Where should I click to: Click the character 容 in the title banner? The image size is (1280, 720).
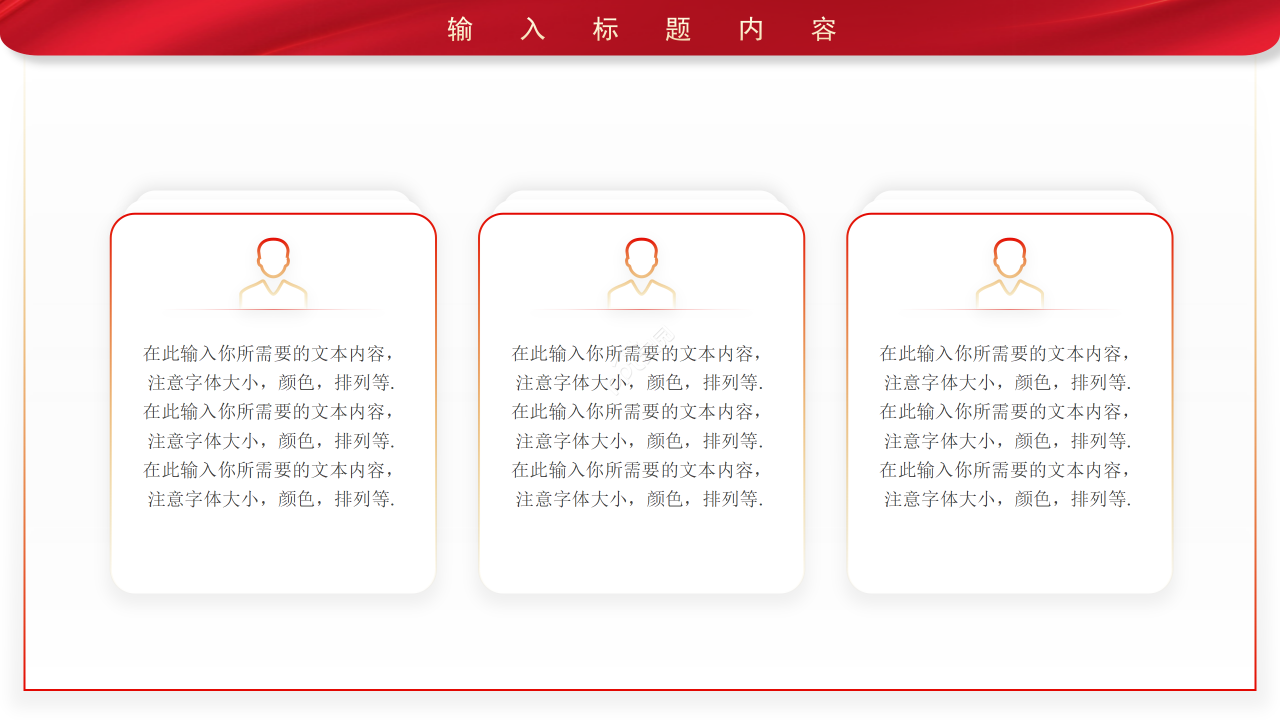click(x=824, y=30)
